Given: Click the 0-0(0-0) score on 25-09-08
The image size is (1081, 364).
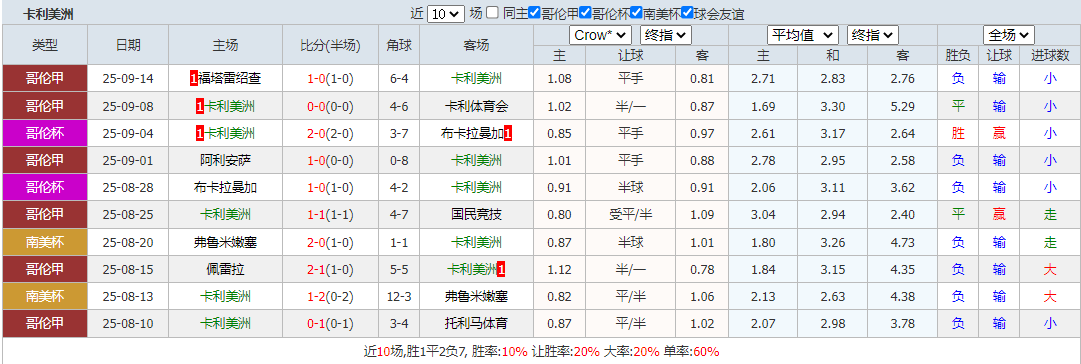Looking at the screenshot, I should coord(330,105).
